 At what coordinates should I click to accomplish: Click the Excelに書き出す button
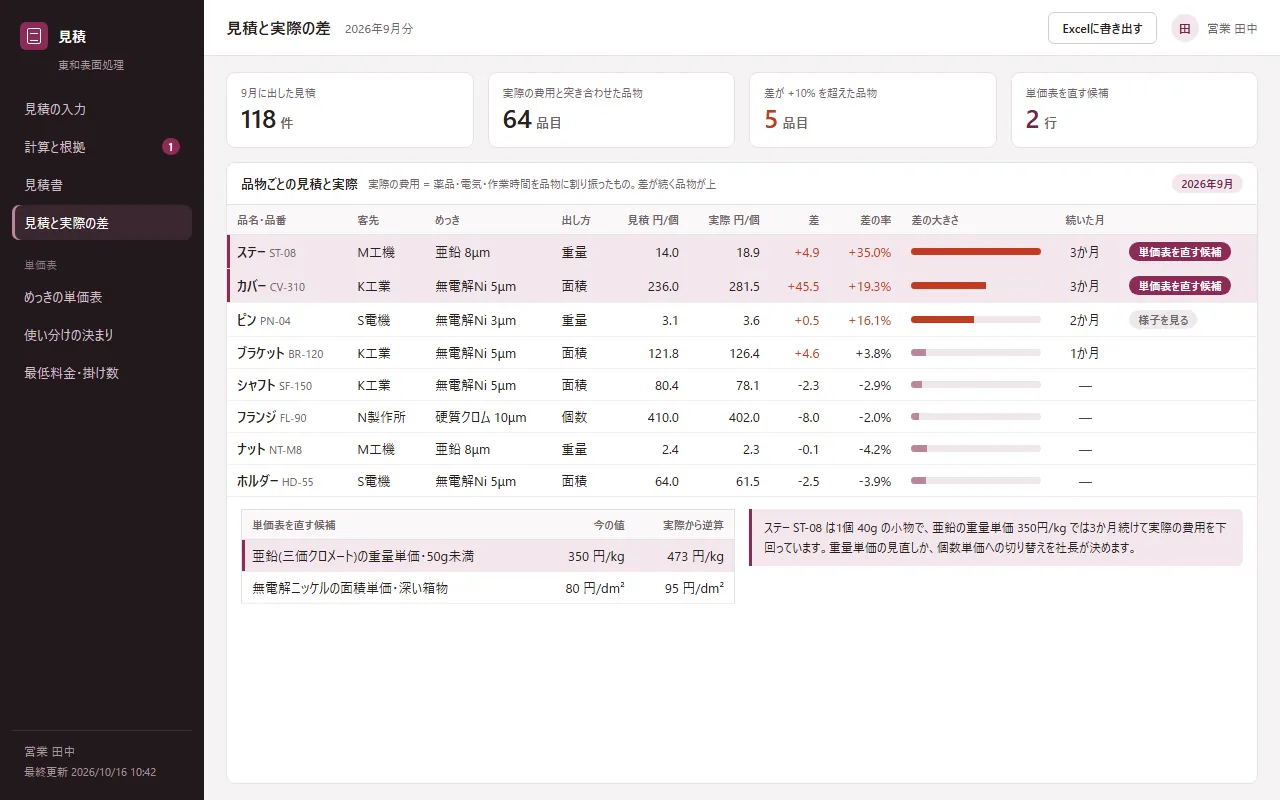click(1102, 29)
